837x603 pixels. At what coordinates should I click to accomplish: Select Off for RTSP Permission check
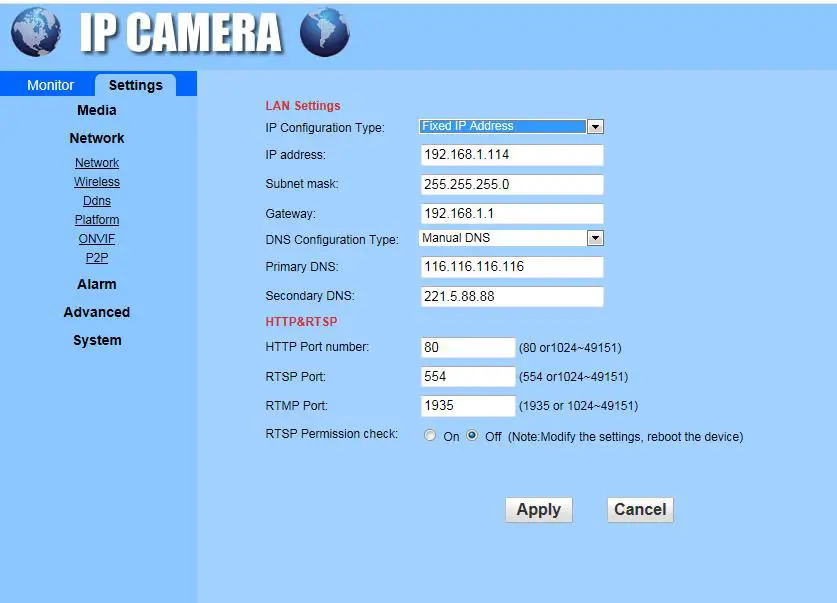[471, 435]
